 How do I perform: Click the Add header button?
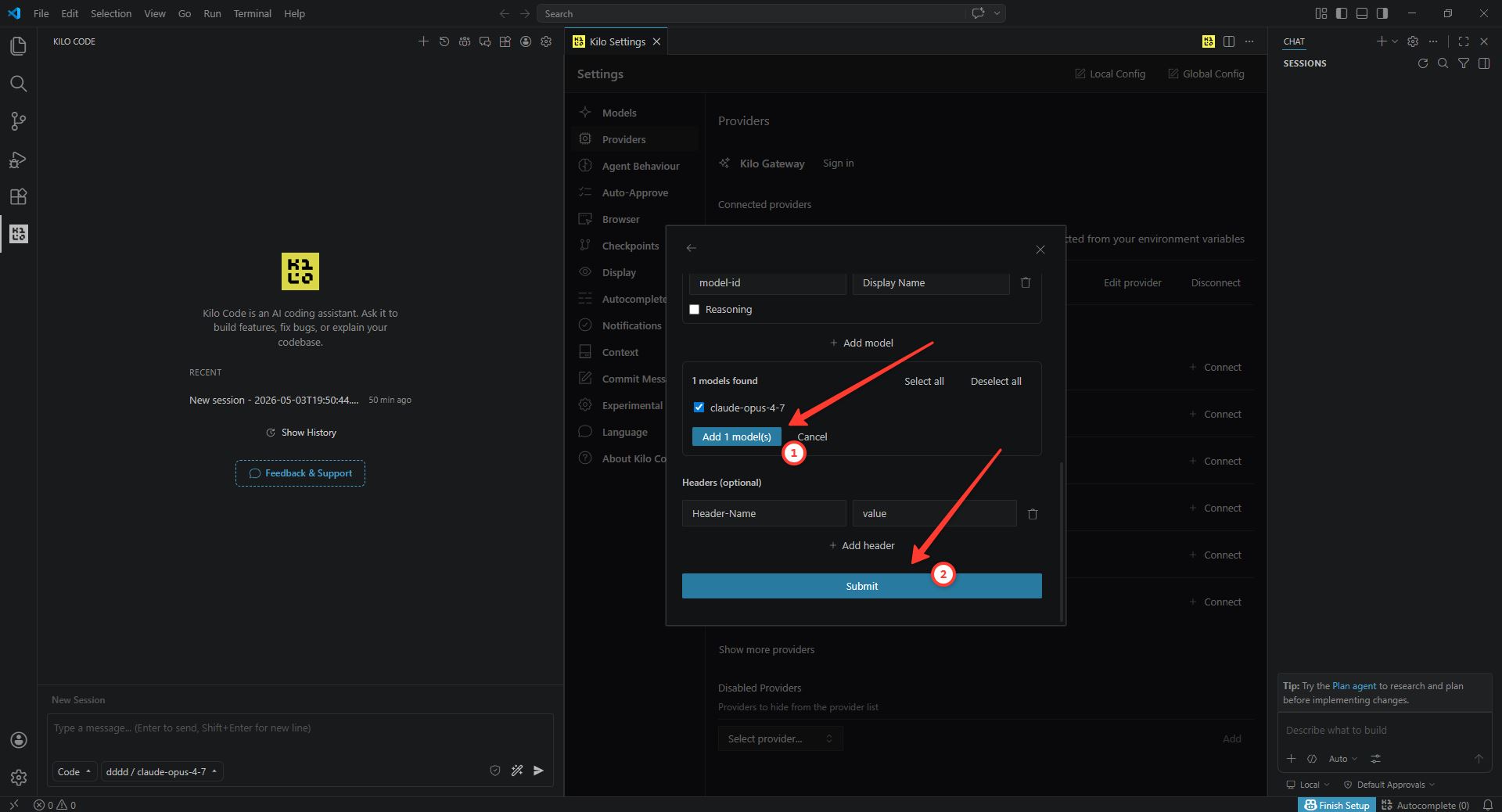(x=861, y=545)
